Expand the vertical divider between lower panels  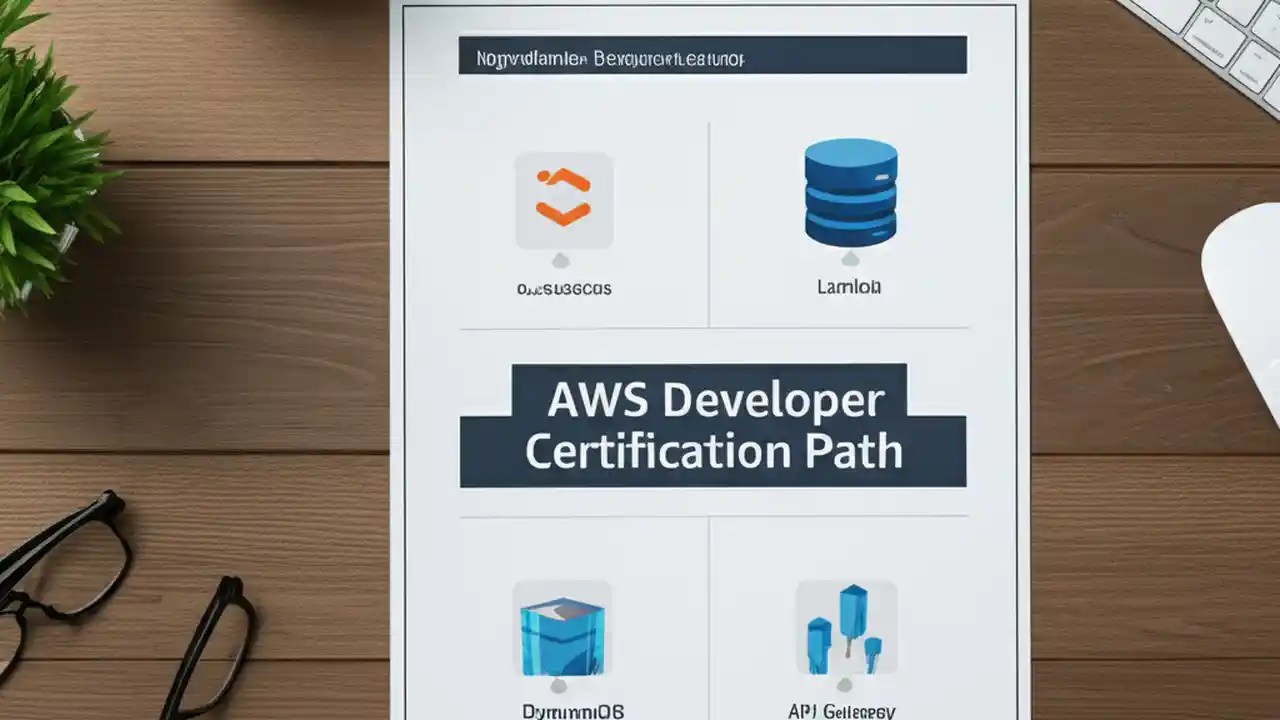(710, 620)
